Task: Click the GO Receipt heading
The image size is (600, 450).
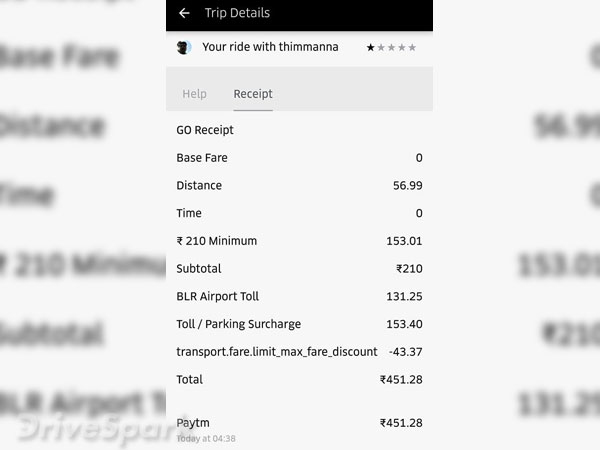Action: point(204,130)
